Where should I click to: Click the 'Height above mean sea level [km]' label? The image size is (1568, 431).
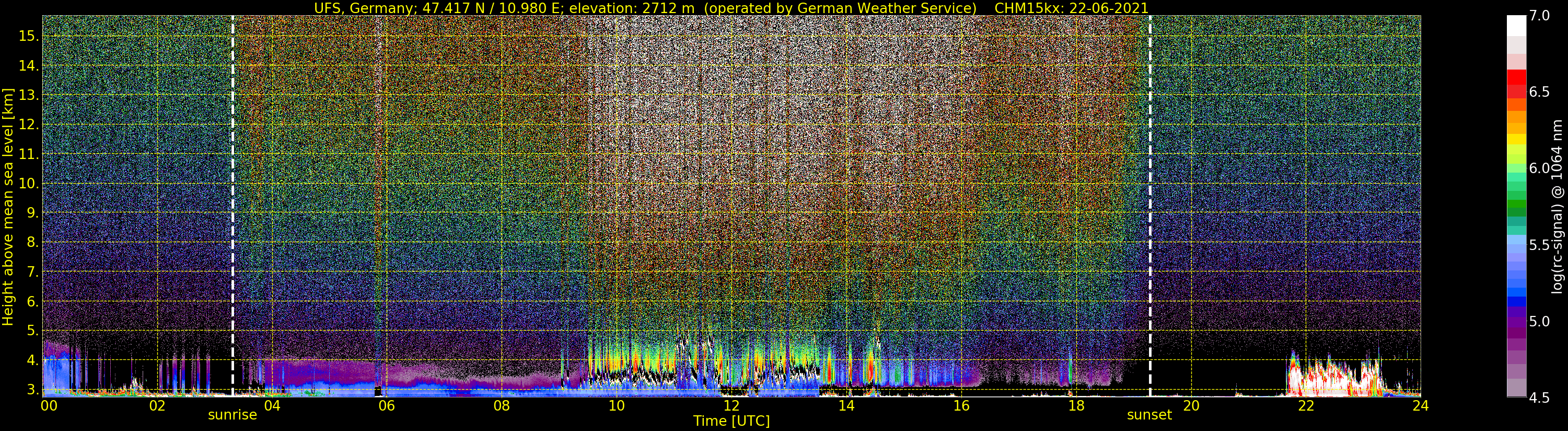pyautogui.click(x=8, y=206)
